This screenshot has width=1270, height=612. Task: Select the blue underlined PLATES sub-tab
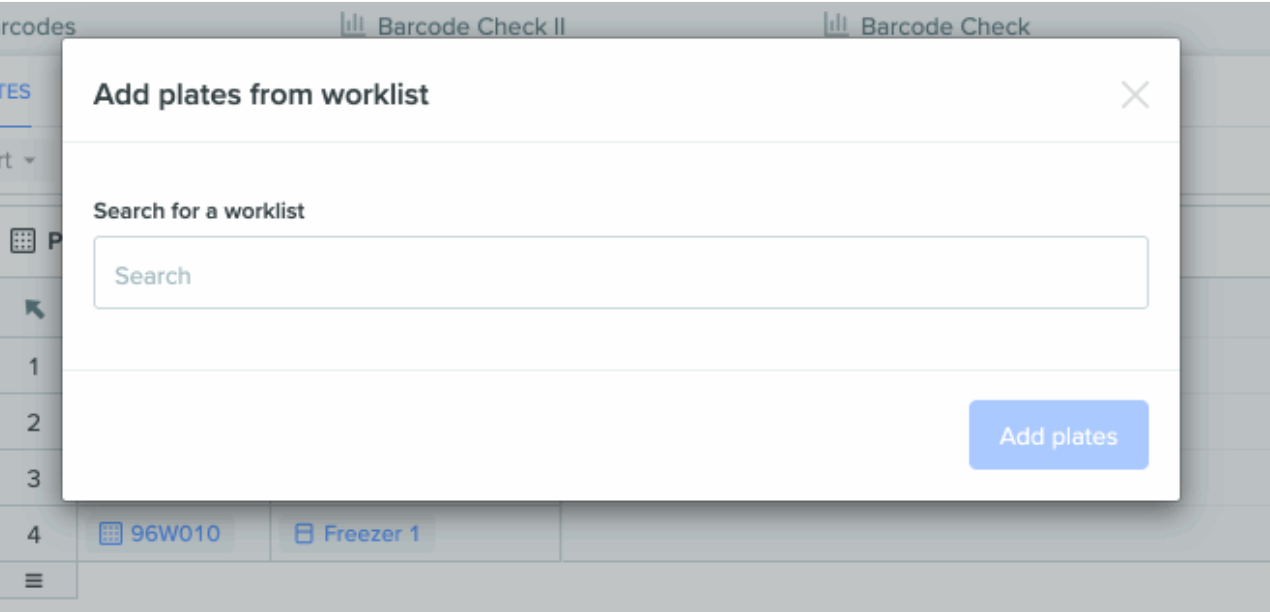[15, 92]
